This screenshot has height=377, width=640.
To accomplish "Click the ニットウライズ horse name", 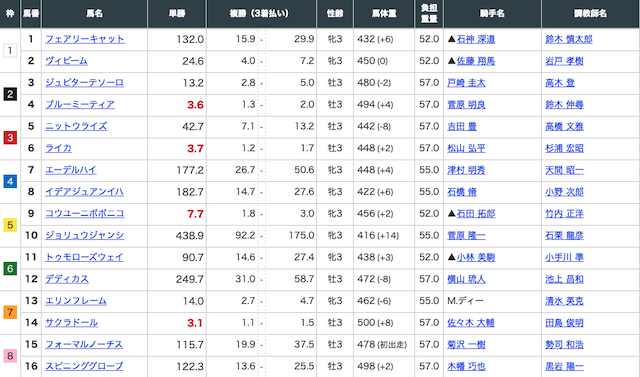I will click(x=76, y=126).
